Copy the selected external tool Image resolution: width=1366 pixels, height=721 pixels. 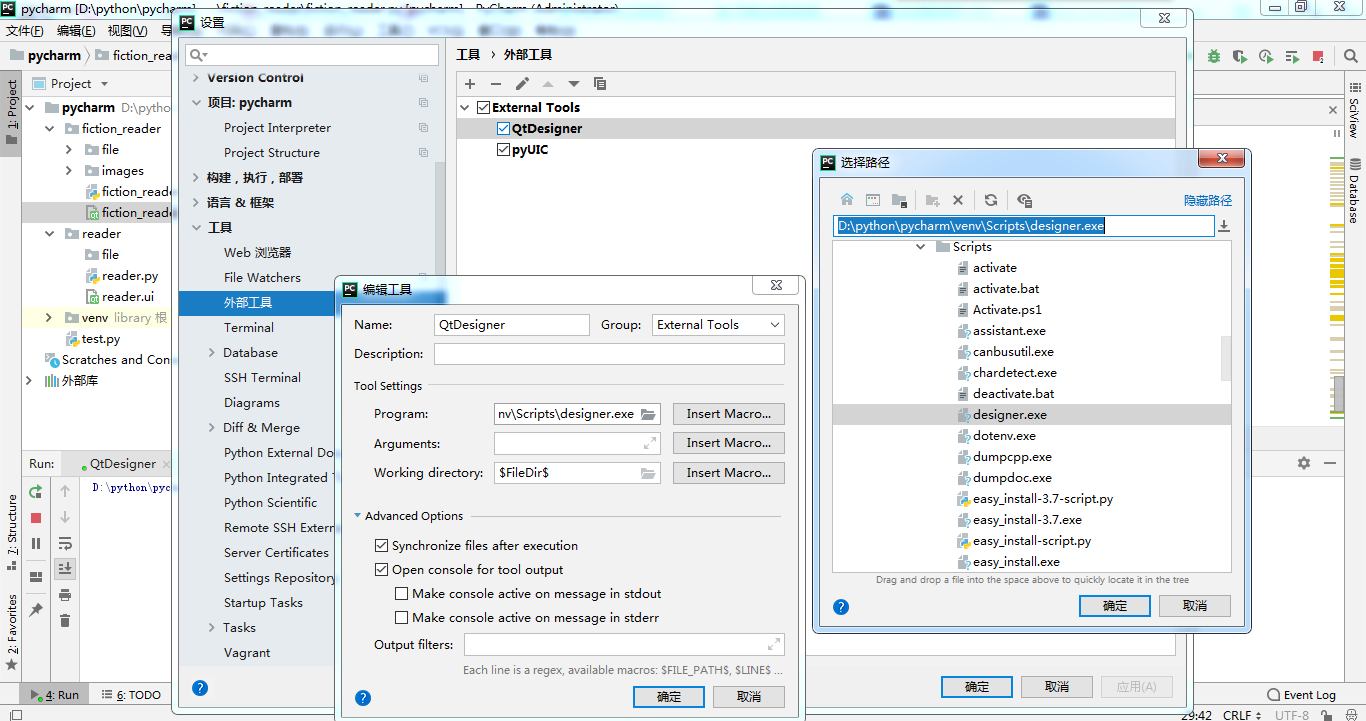600,84
